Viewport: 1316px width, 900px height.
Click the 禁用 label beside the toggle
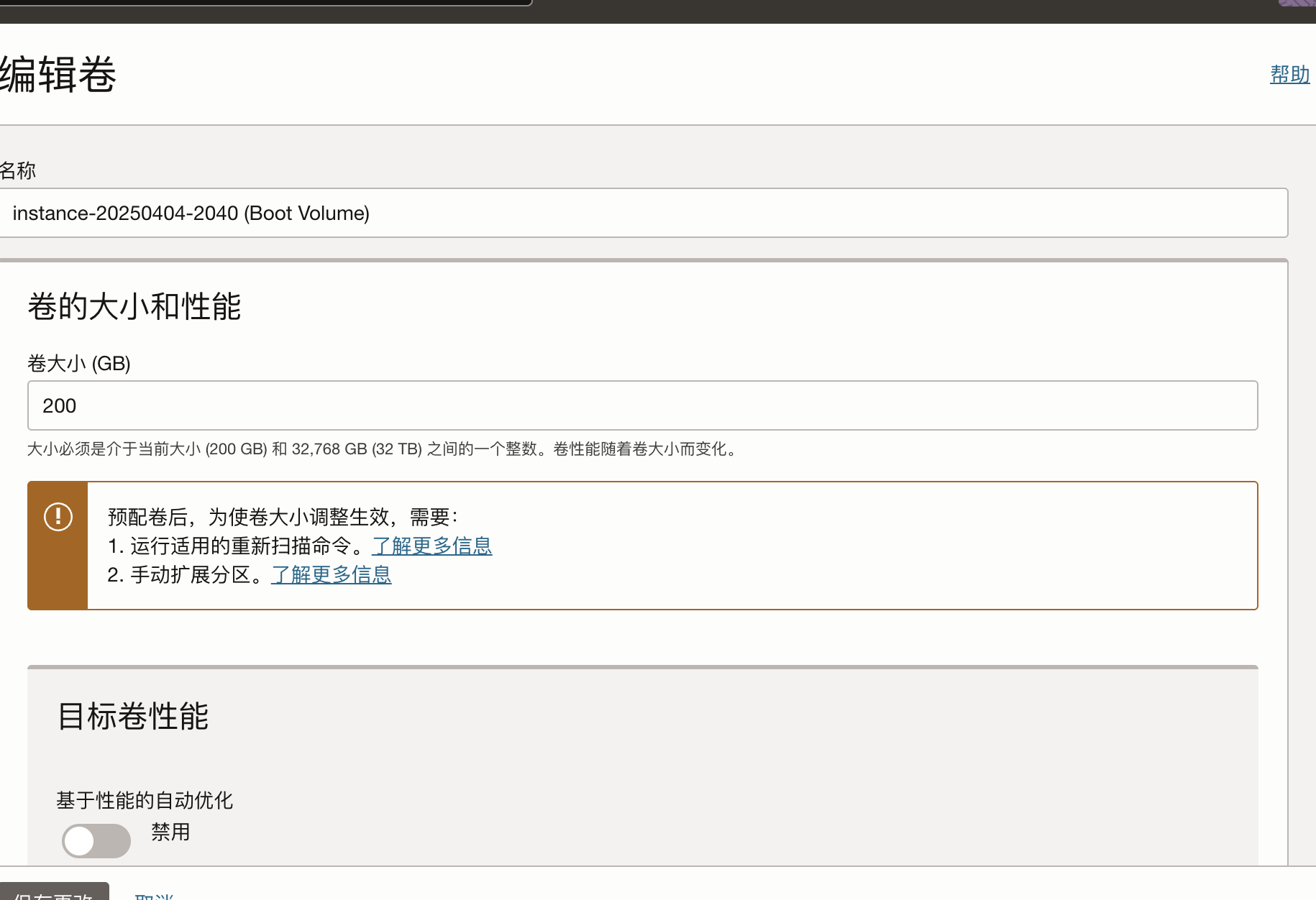tap(170, 832)
